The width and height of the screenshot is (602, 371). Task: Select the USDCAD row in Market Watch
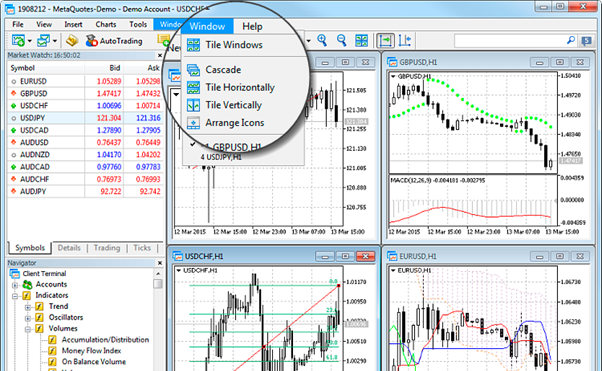click(x=85, y=130)
